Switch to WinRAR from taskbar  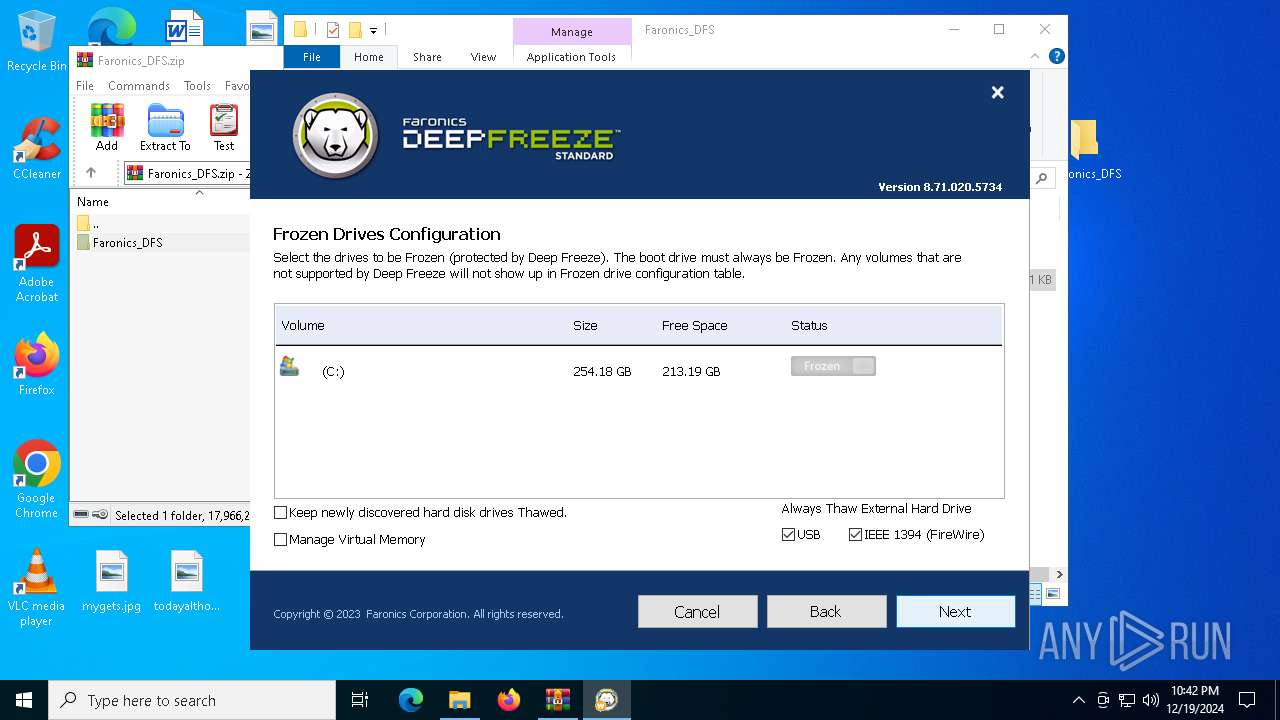click(x=557, y=700)
